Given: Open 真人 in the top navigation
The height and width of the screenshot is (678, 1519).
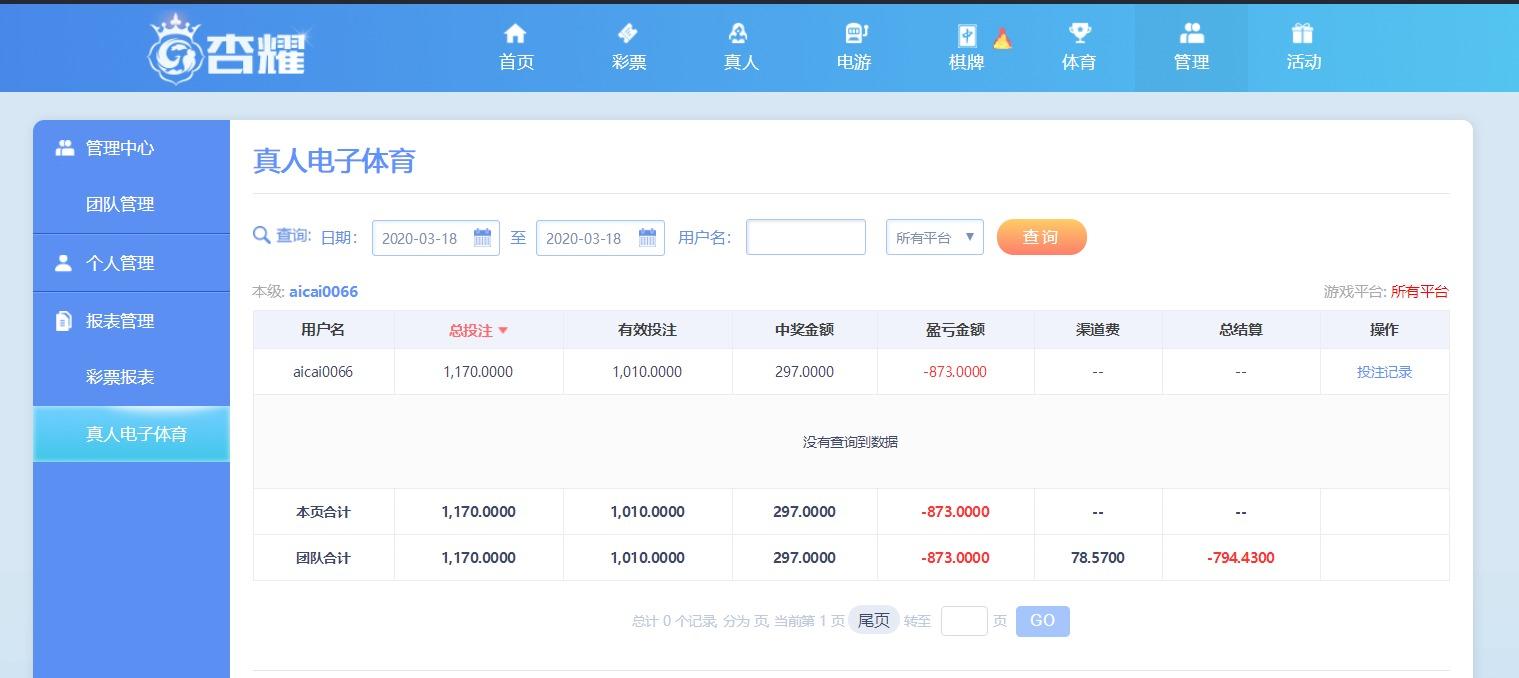Looking at the screenshot, I should pyautogui.click(x=741, y=62).
